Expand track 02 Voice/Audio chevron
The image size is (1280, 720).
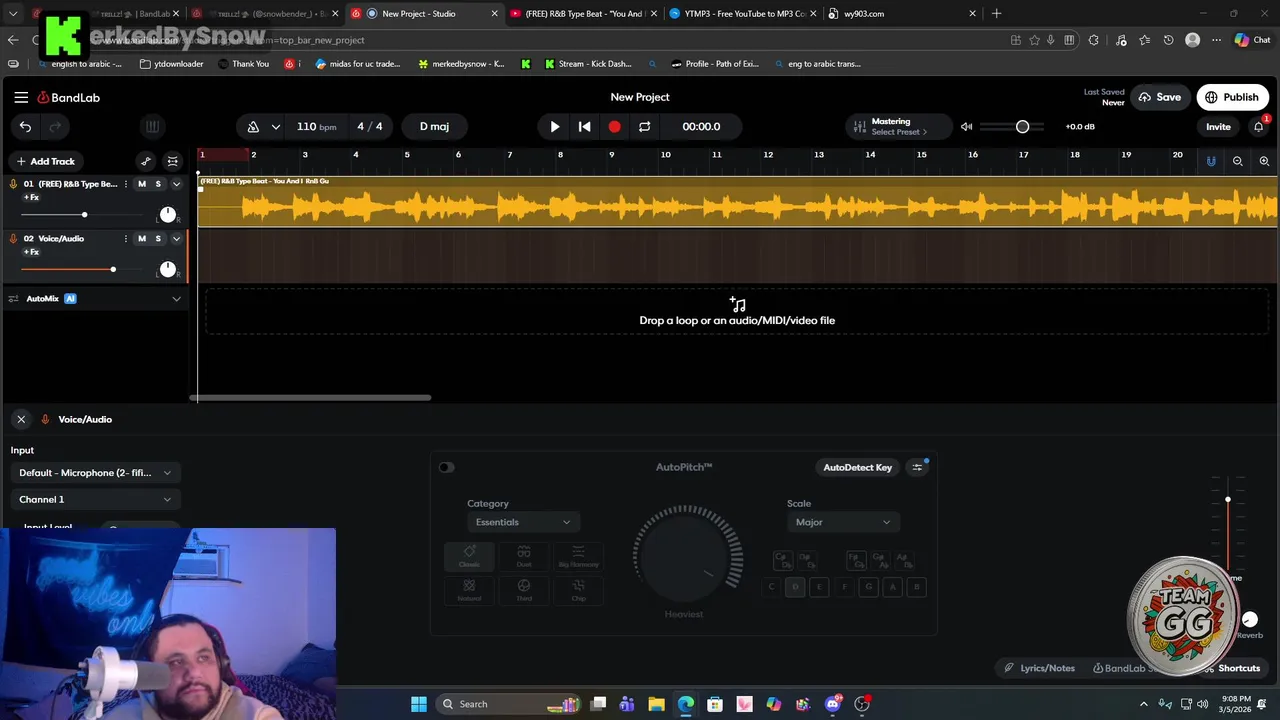(176, 238)
